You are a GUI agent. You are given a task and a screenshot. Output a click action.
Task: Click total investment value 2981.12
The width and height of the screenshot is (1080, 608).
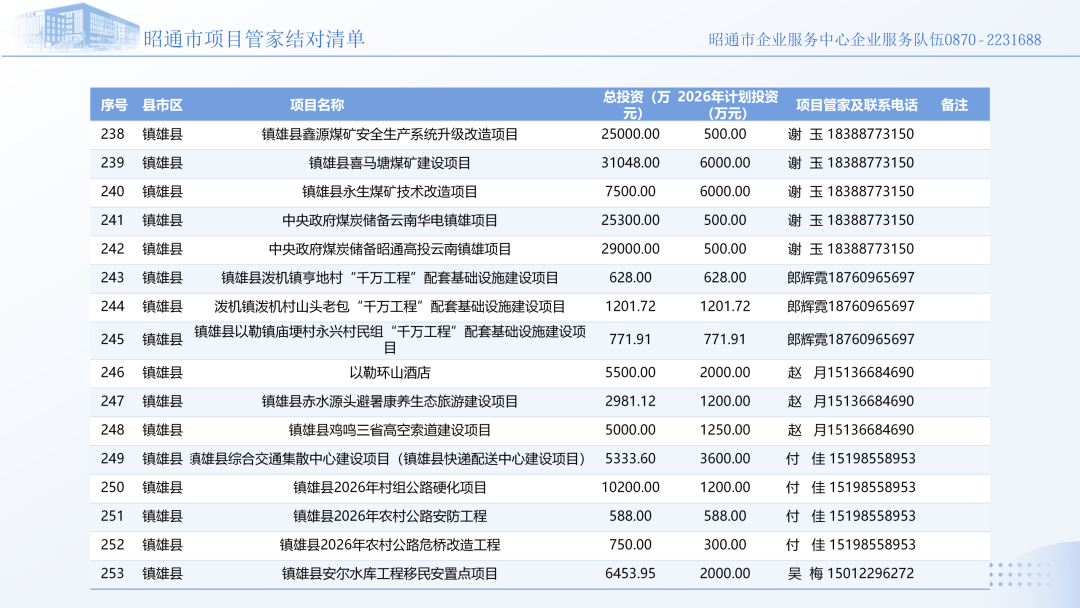(630, 401)
